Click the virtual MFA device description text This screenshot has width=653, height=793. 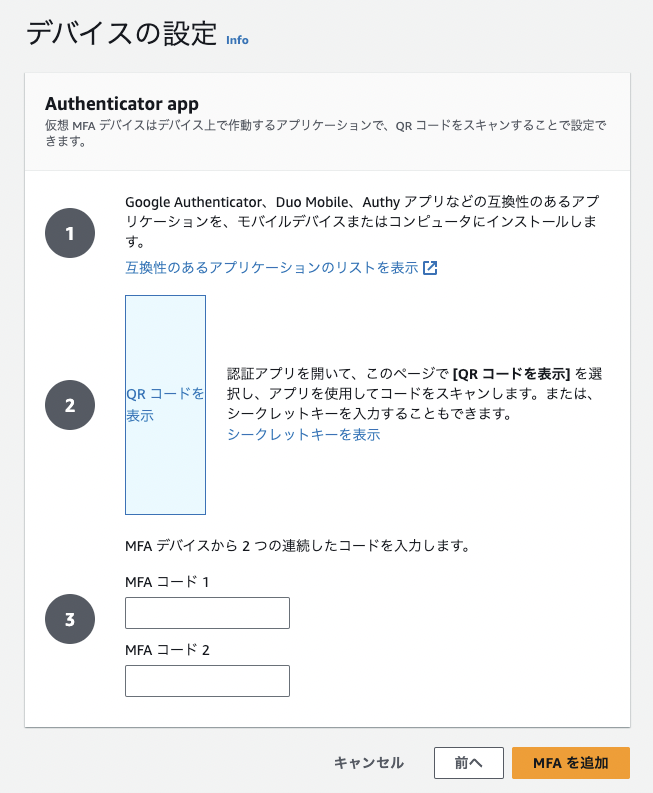(x=325, y=133)
